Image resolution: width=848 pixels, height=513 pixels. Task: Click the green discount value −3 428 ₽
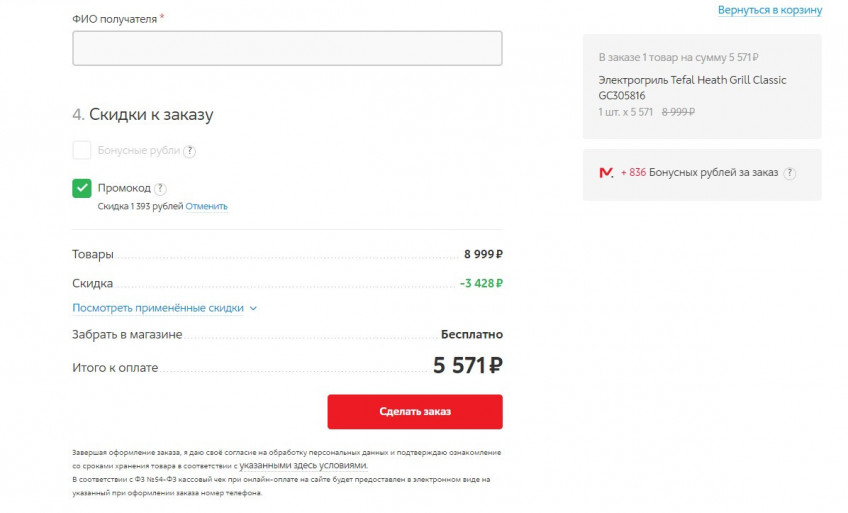click(481, 283)
